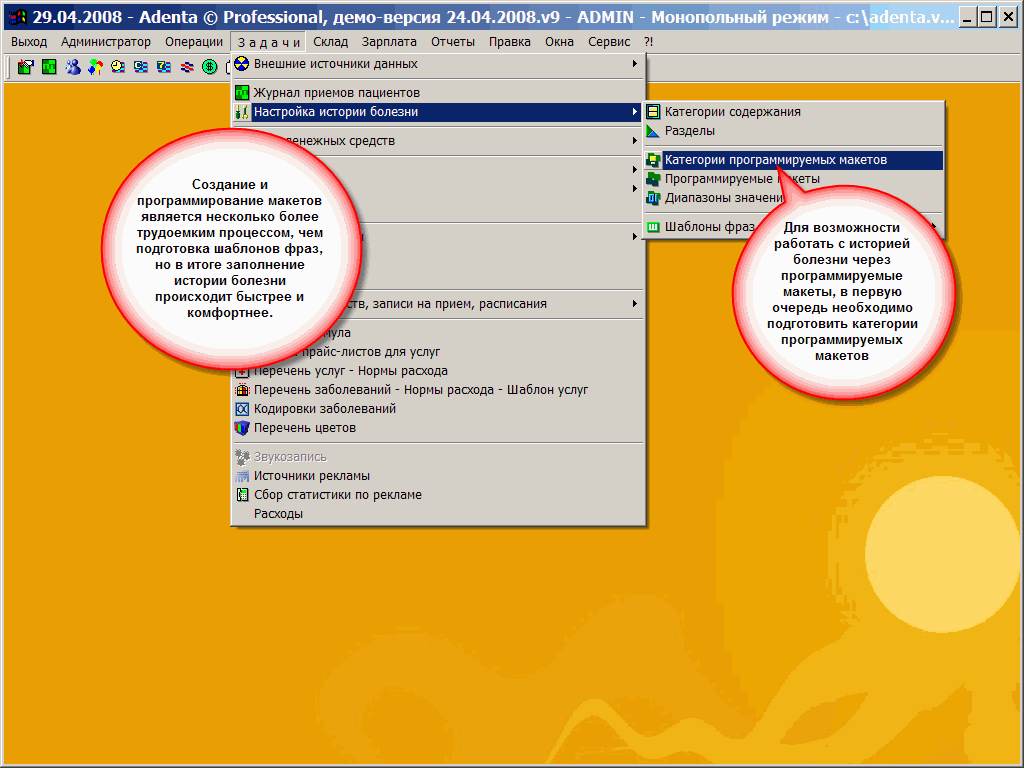Open Сбор статистики по рекламе
This screenshot has height=768, width=1024.
tap(337, 495)
